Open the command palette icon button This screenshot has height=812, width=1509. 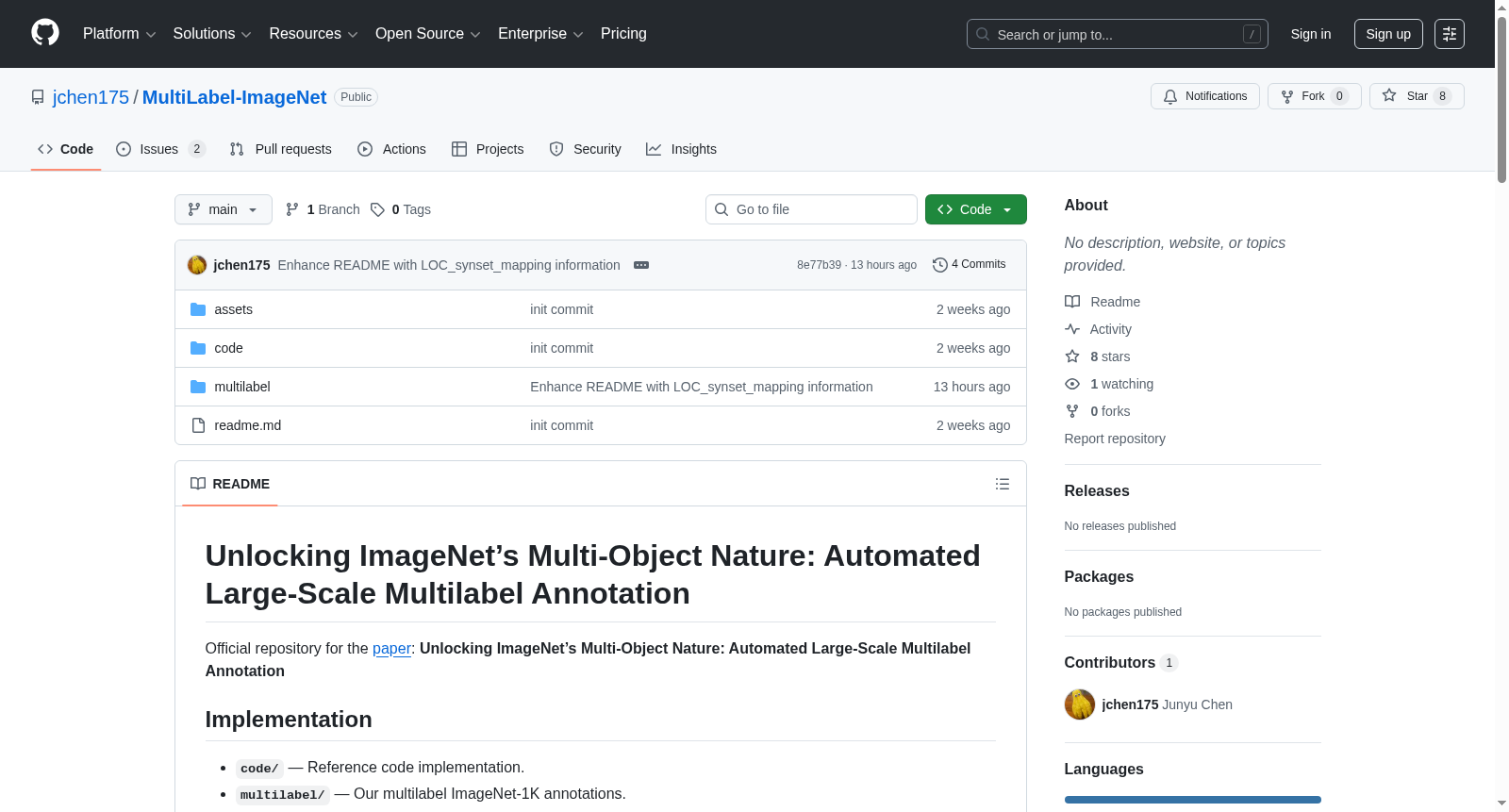pyautogui.click(x=1449, y=34)
